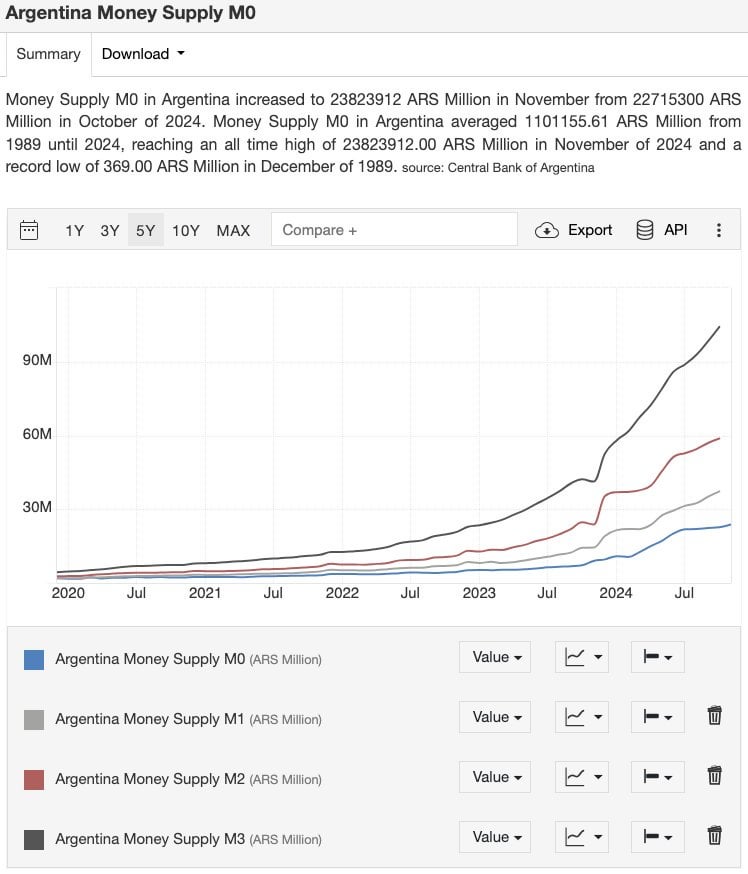Screen dimensions: 748x874
Task: Click the blue M0 color swatch
Action: coord(34,659)
